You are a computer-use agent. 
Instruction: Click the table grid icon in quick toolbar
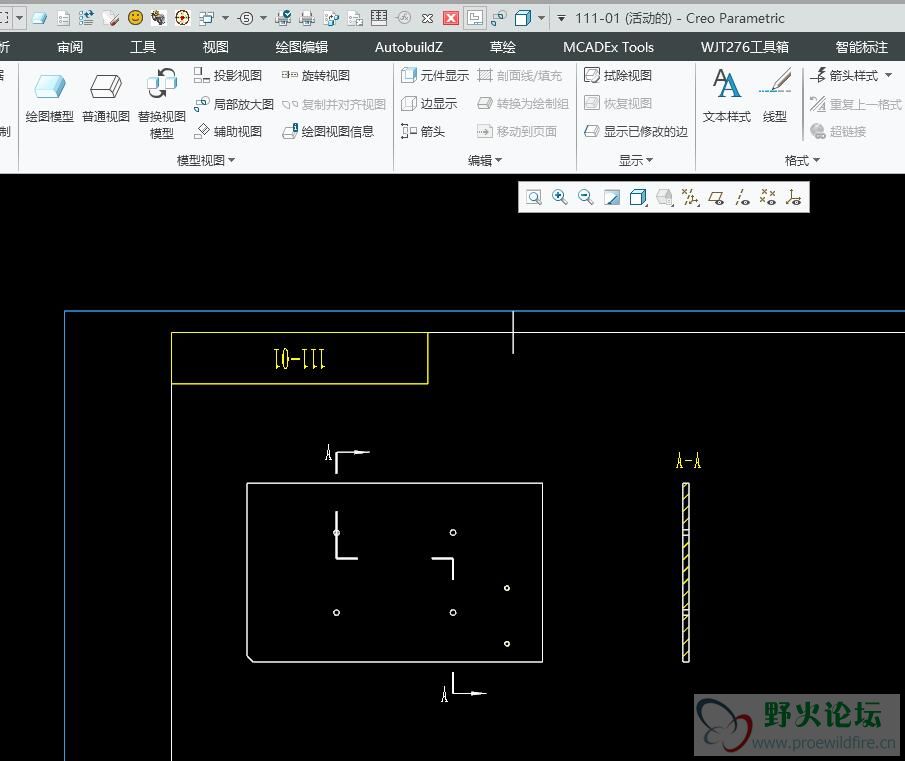379,18
